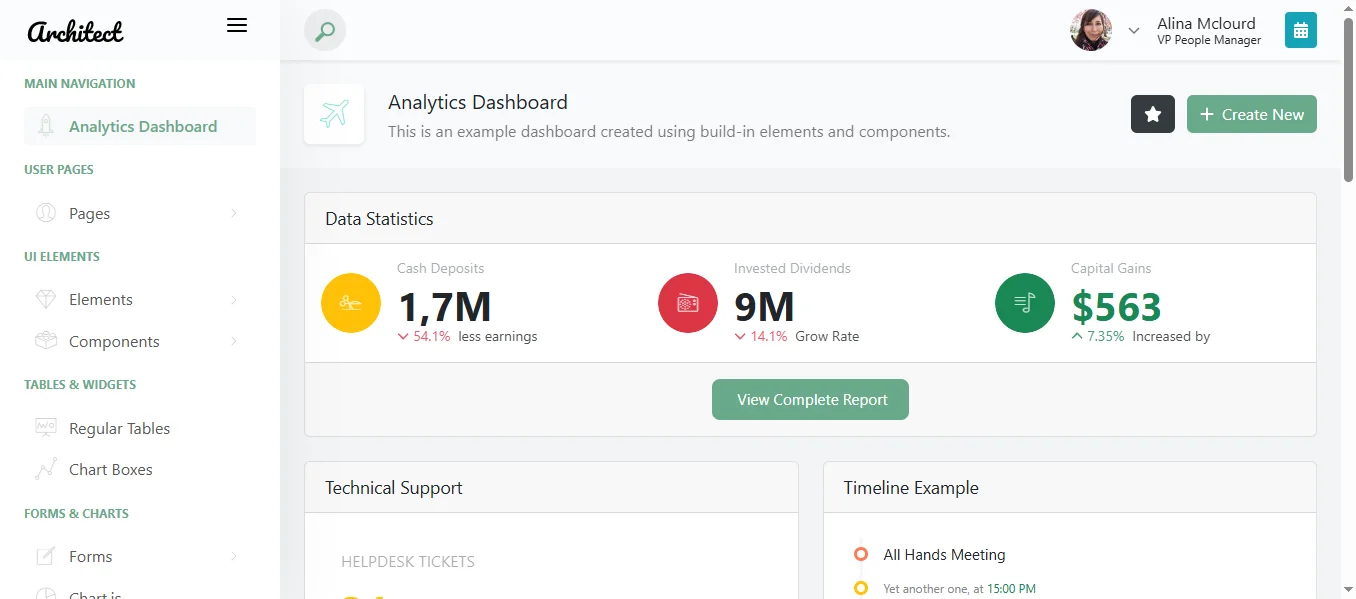Open the profile dropdown beside the avatar

(x=1133, y=30)
